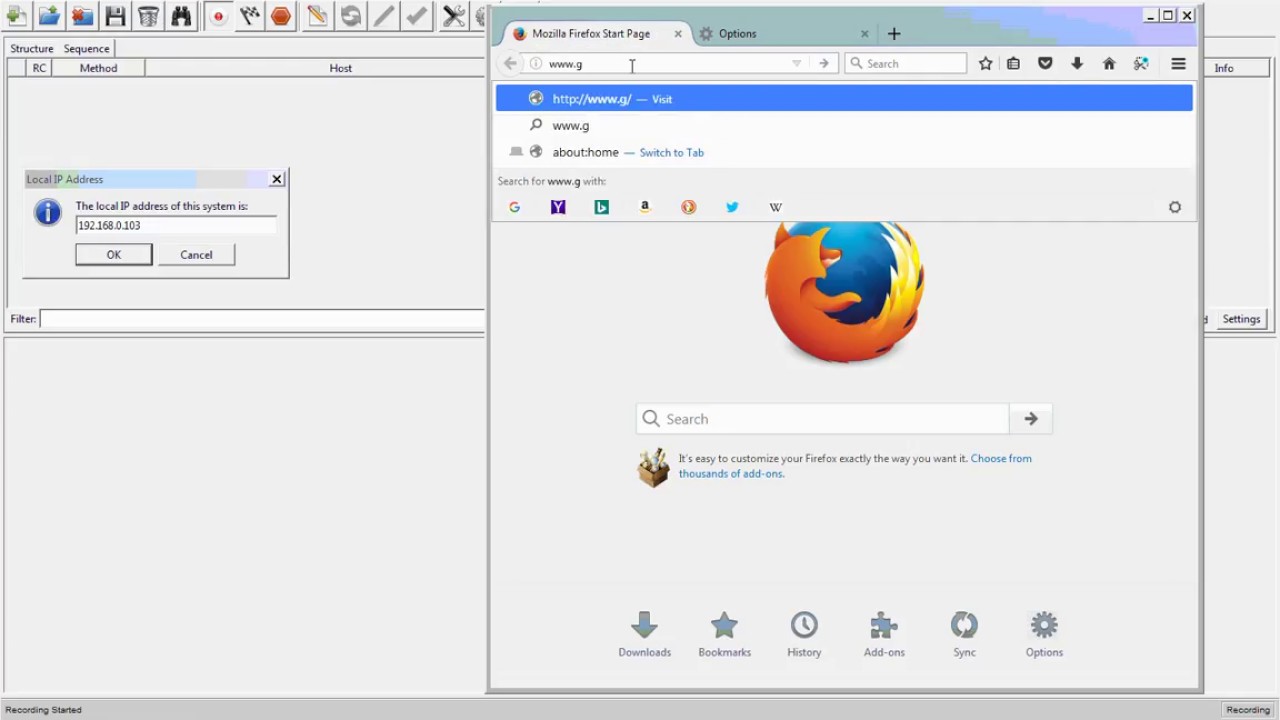Open the address bar history dropdown arrow
This screenshot has width=1280, height=720.
pos(796,63)
